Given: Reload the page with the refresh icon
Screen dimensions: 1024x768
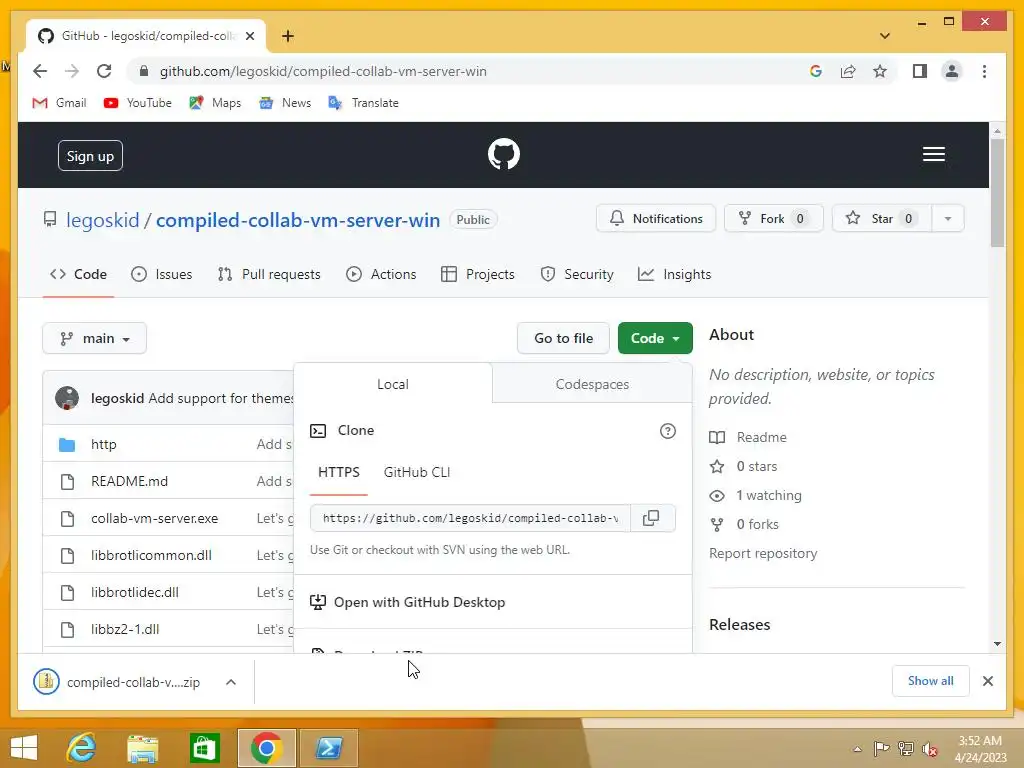Looking at the screenshot, I should click(104, 71).
